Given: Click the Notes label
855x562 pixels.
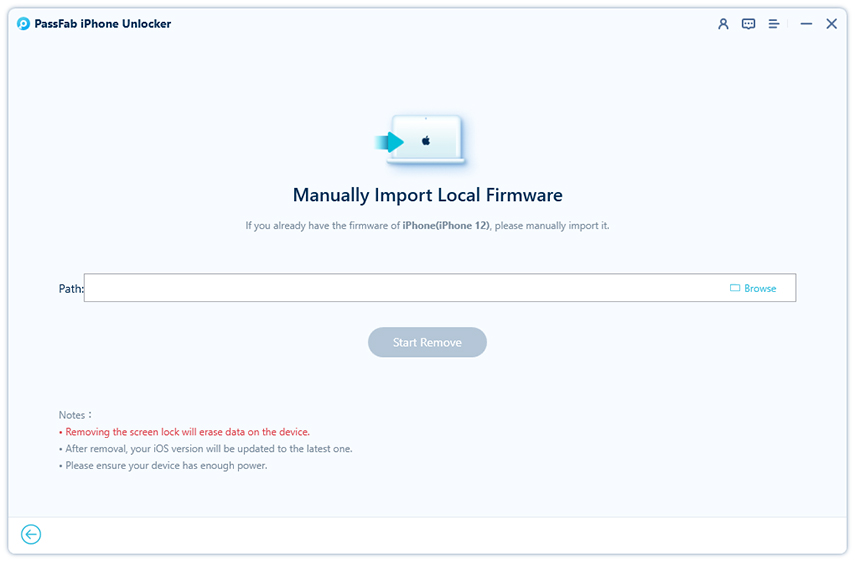Looking at the screenshot, I should (75, 414).
